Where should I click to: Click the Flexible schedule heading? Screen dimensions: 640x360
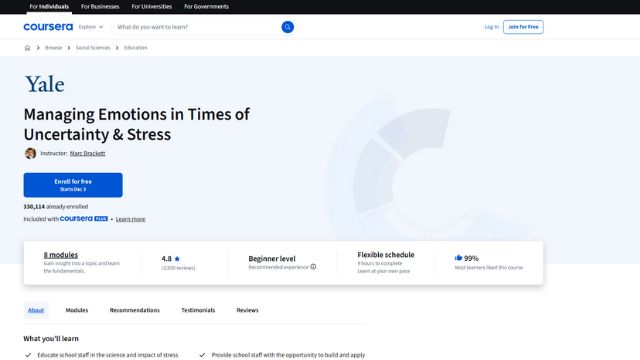tap(386, 255)
